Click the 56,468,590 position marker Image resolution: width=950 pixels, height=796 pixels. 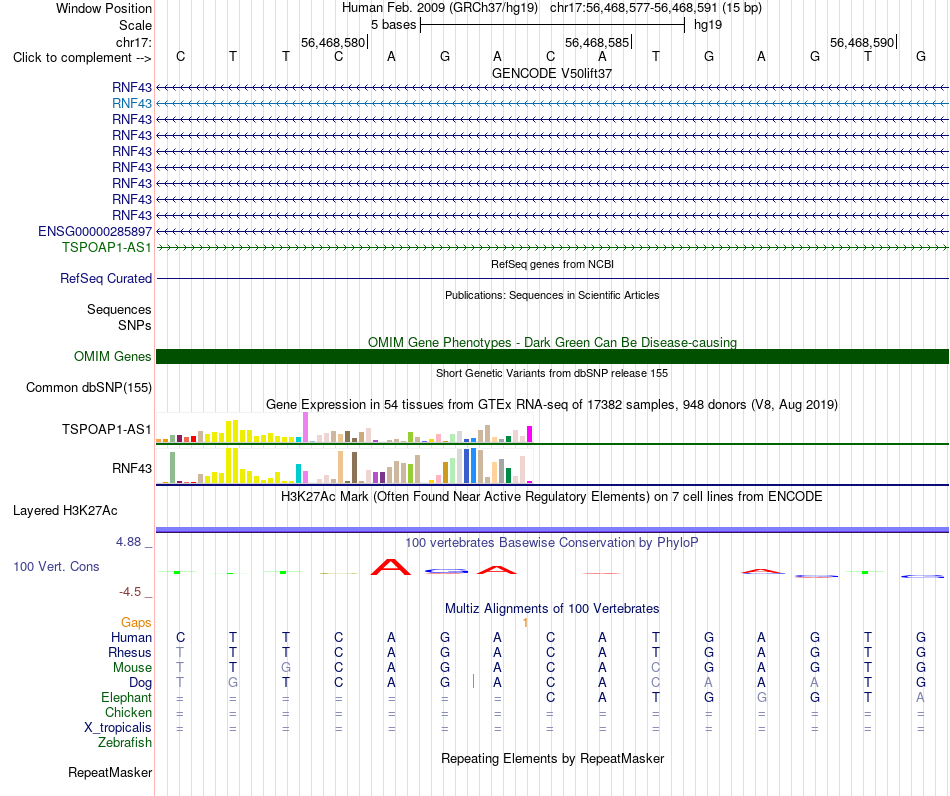pos(862,43)
